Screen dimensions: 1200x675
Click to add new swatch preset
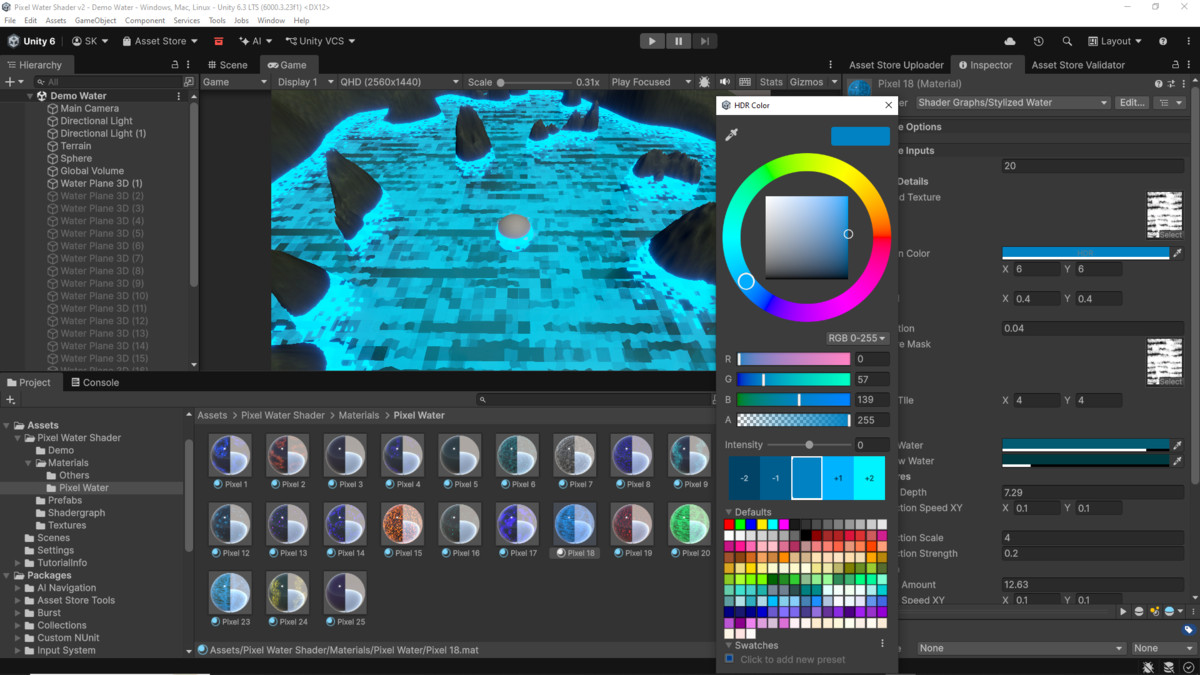792,659
